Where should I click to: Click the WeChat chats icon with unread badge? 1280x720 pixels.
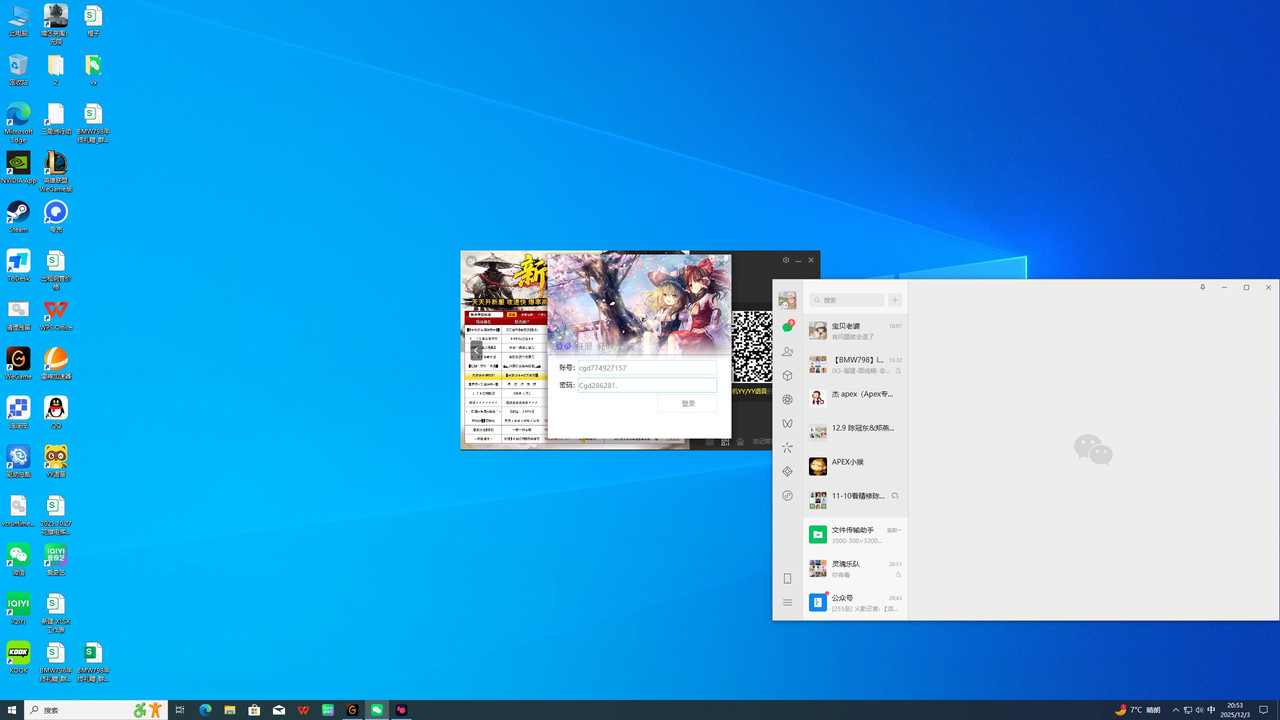click(787, 327)
